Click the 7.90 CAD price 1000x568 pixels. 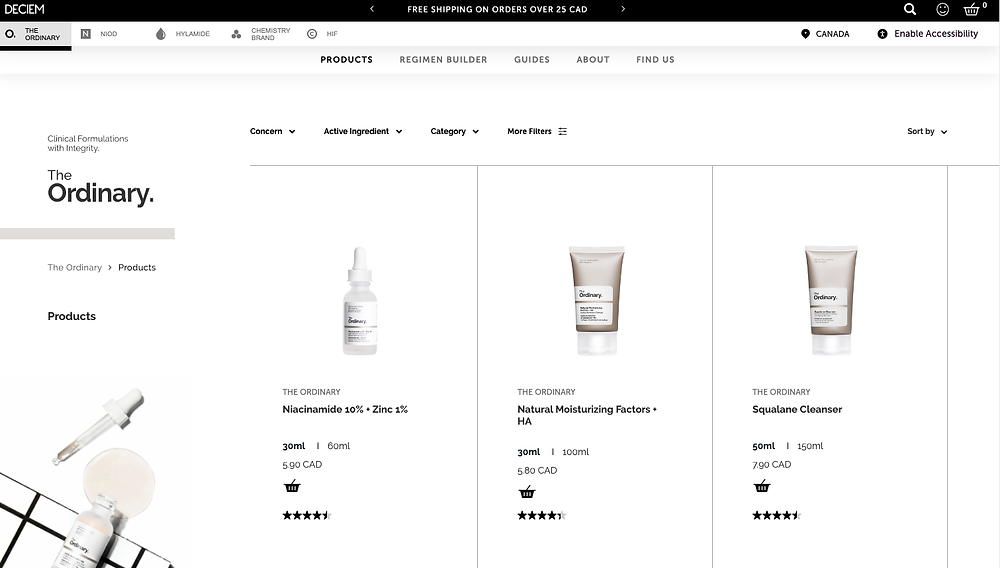(772, 464)
